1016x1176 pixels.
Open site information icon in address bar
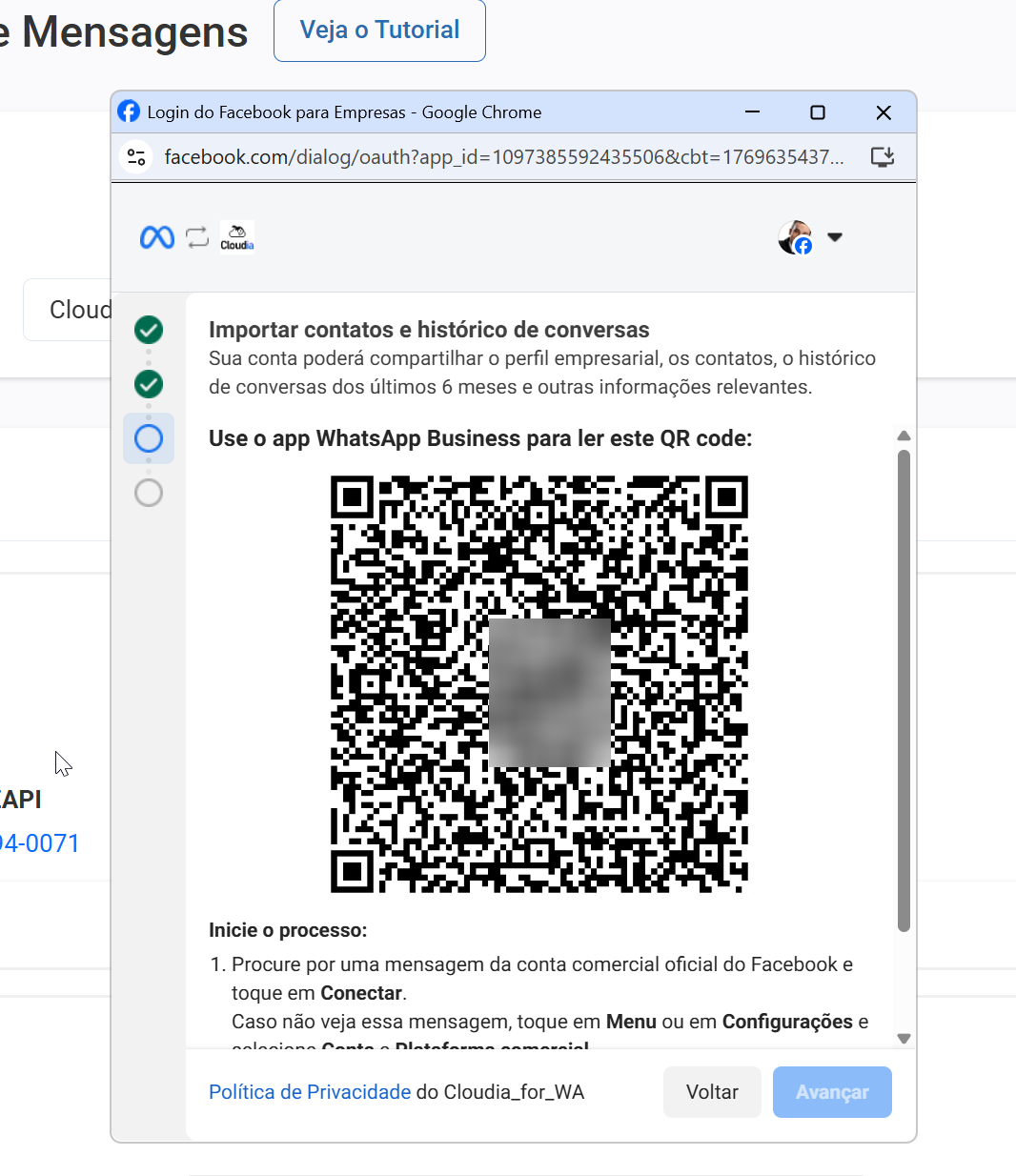click(x=136, y=156)
